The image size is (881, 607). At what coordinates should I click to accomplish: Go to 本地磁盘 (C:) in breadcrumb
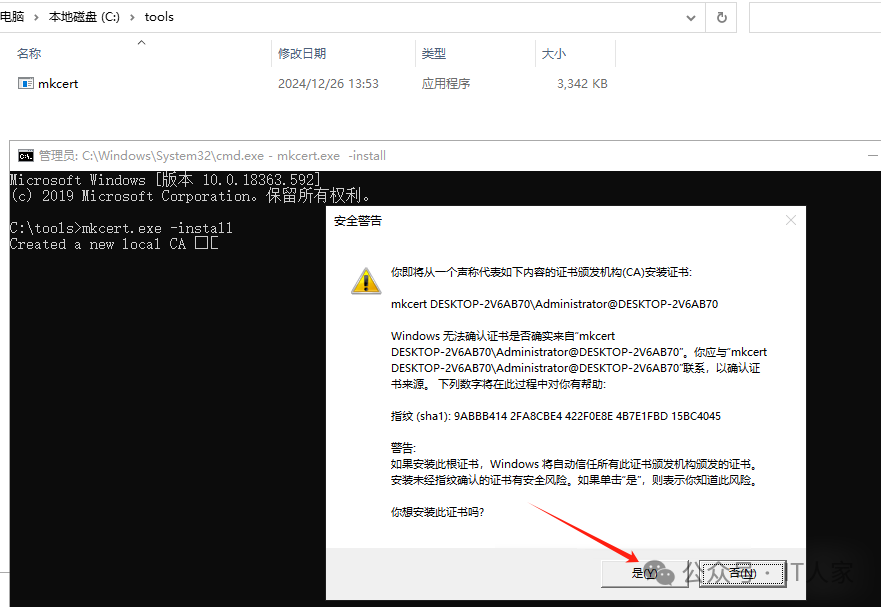(x=84, y=17)
